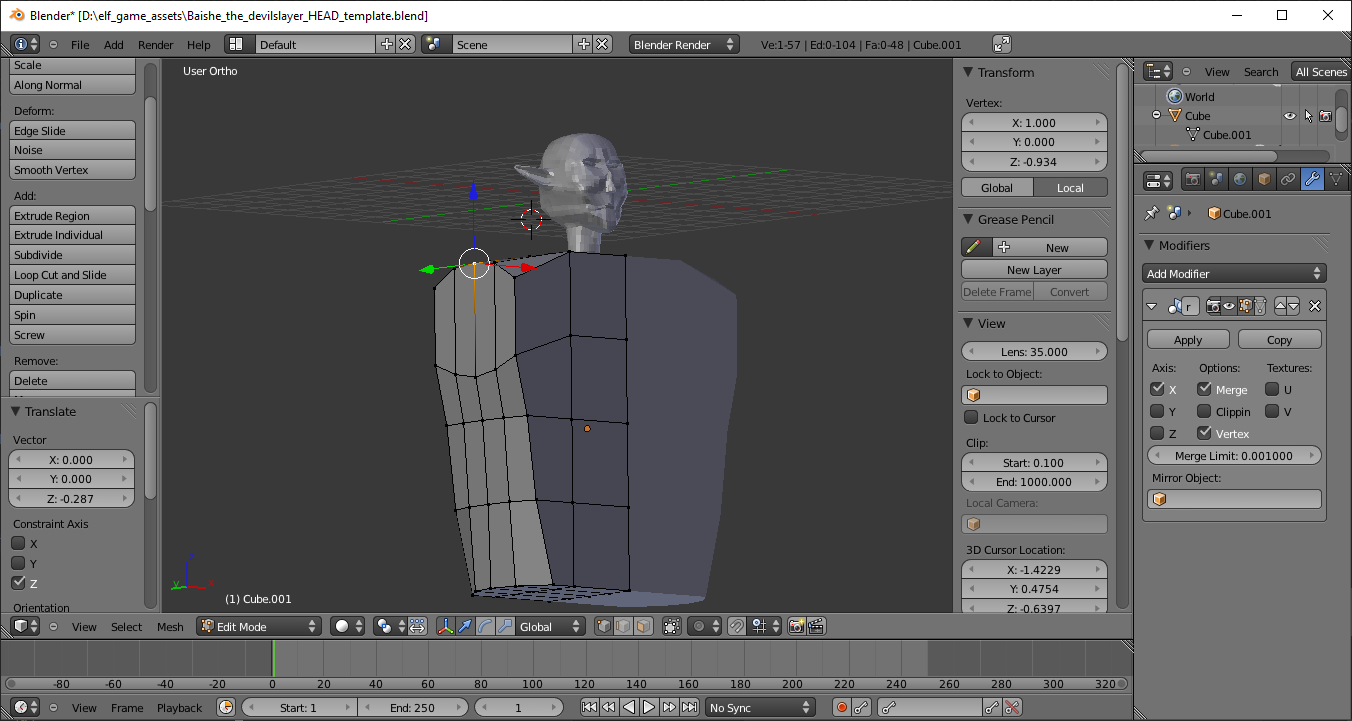
Task: Open the Constraints chain-link tab
Action: pyautogui.click(x=1288, y=180)
